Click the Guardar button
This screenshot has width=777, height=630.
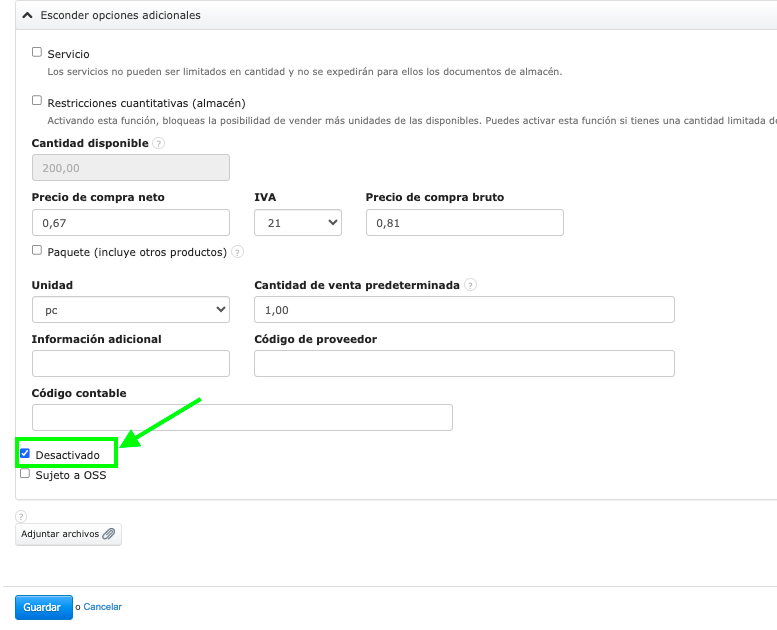pos(43,607)
